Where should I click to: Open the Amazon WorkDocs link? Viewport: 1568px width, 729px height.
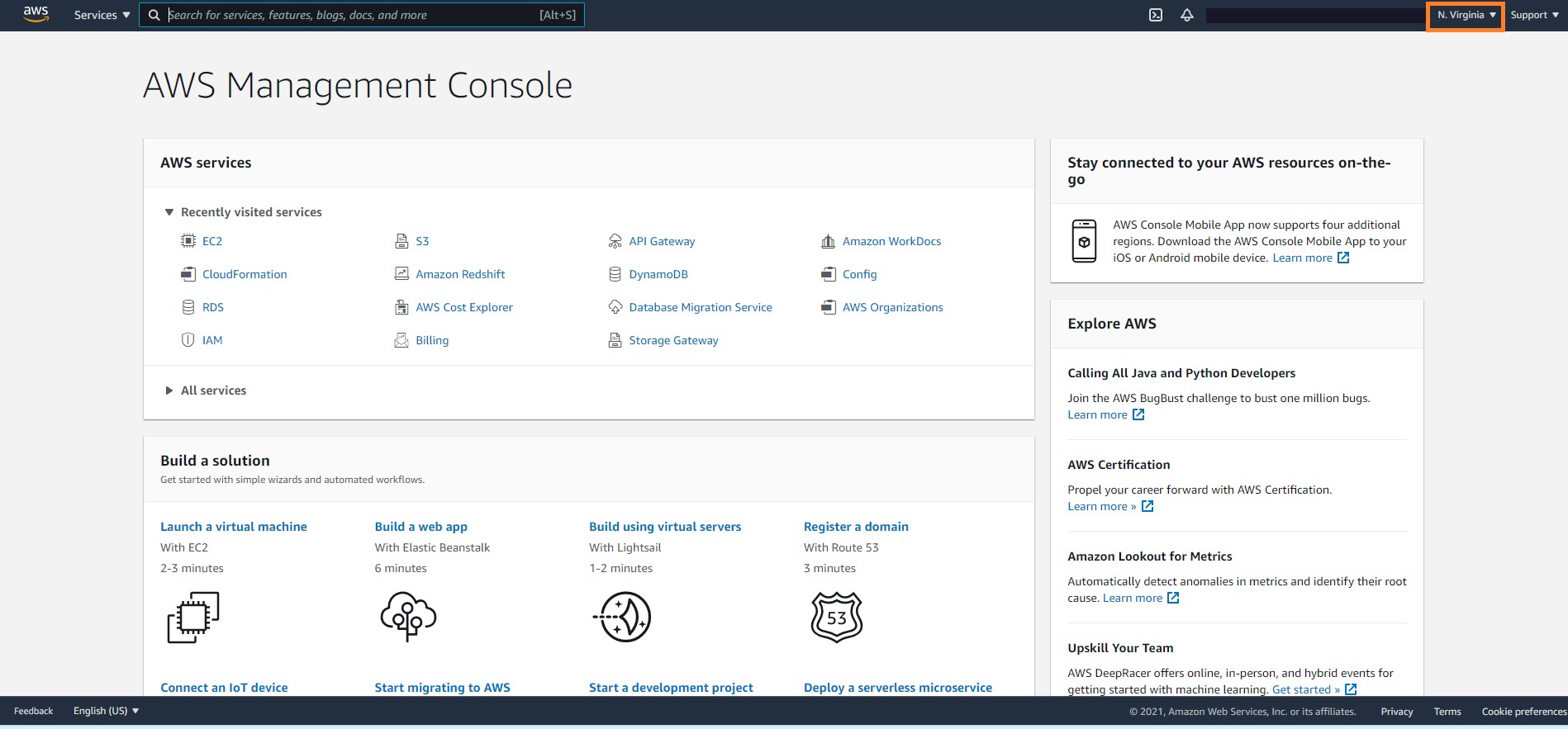click(x=891, y=241)
